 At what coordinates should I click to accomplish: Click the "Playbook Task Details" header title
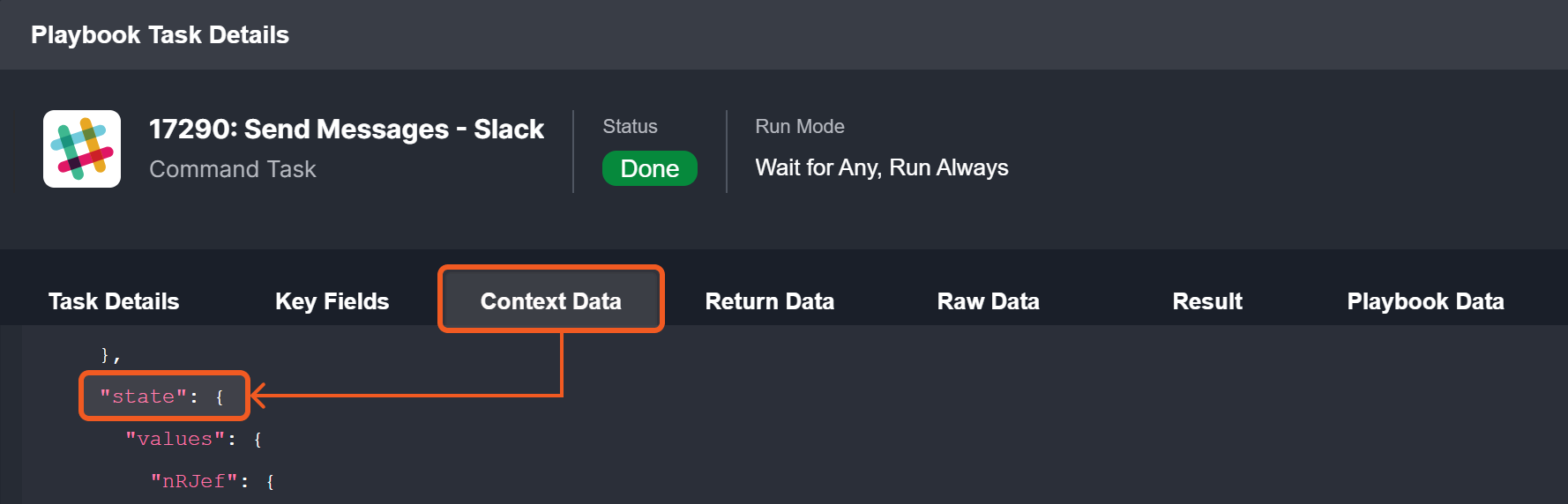click(160, 35)
